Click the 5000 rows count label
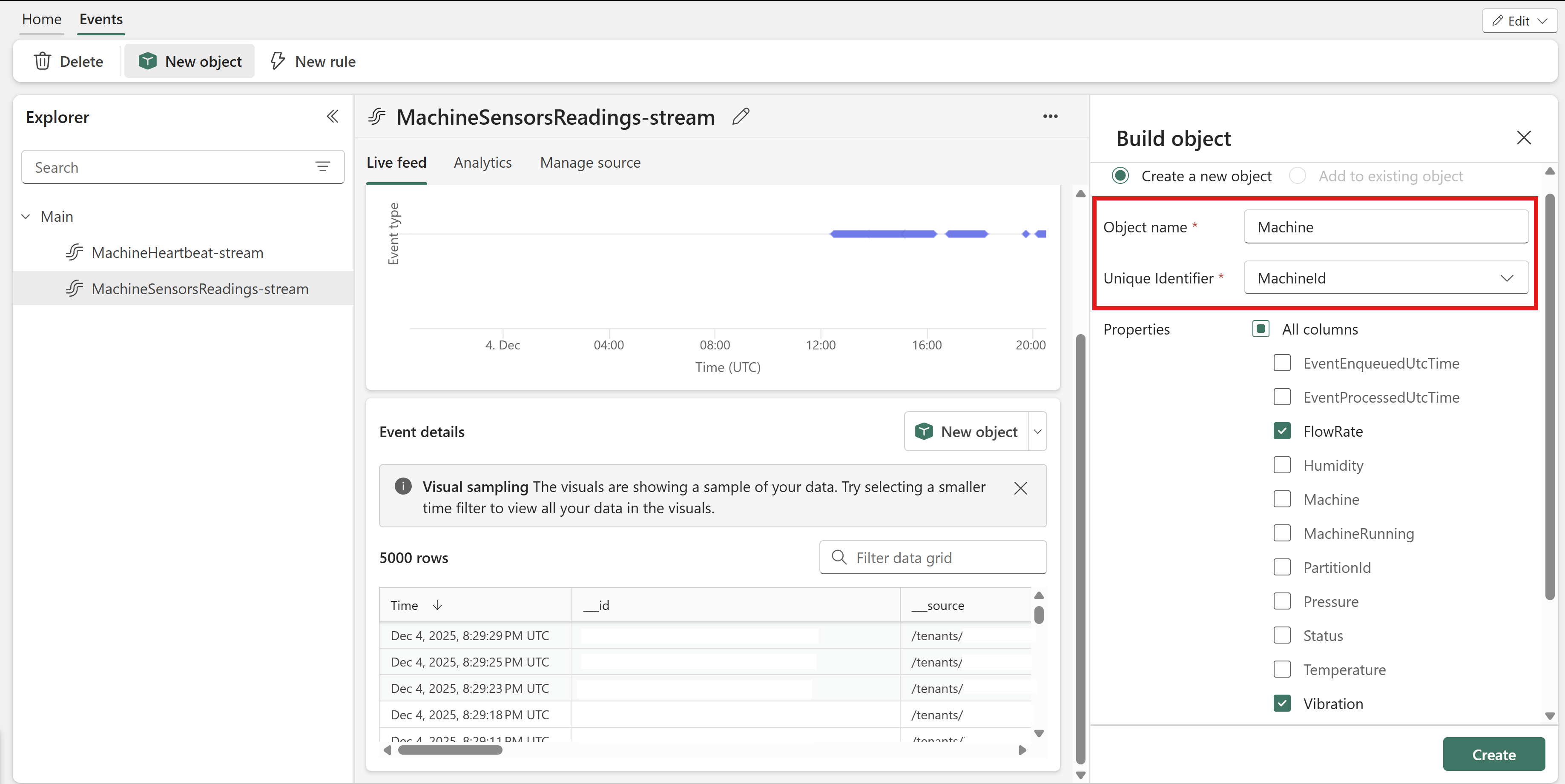This screenshot has height=784, width=1565. tap(414, 558)
